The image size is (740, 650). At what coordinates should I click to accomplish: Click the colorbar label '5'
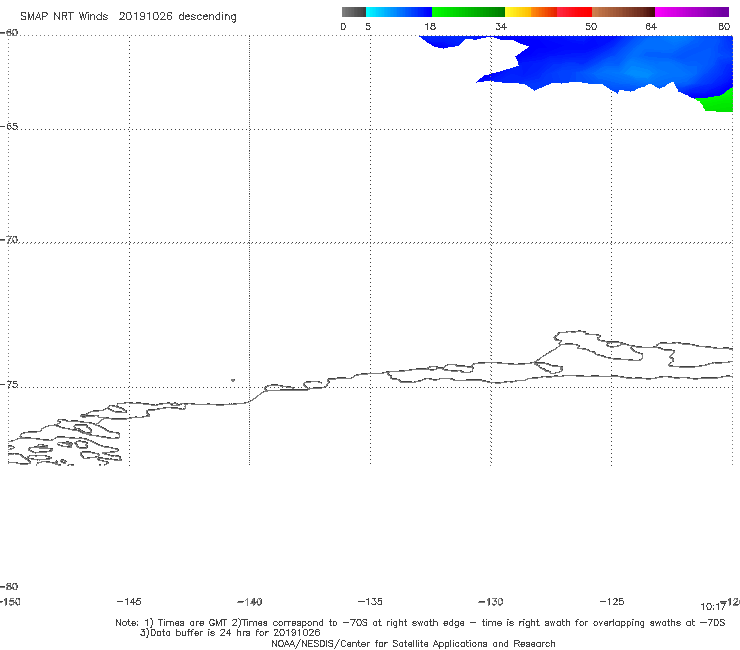tap(368, 26)
